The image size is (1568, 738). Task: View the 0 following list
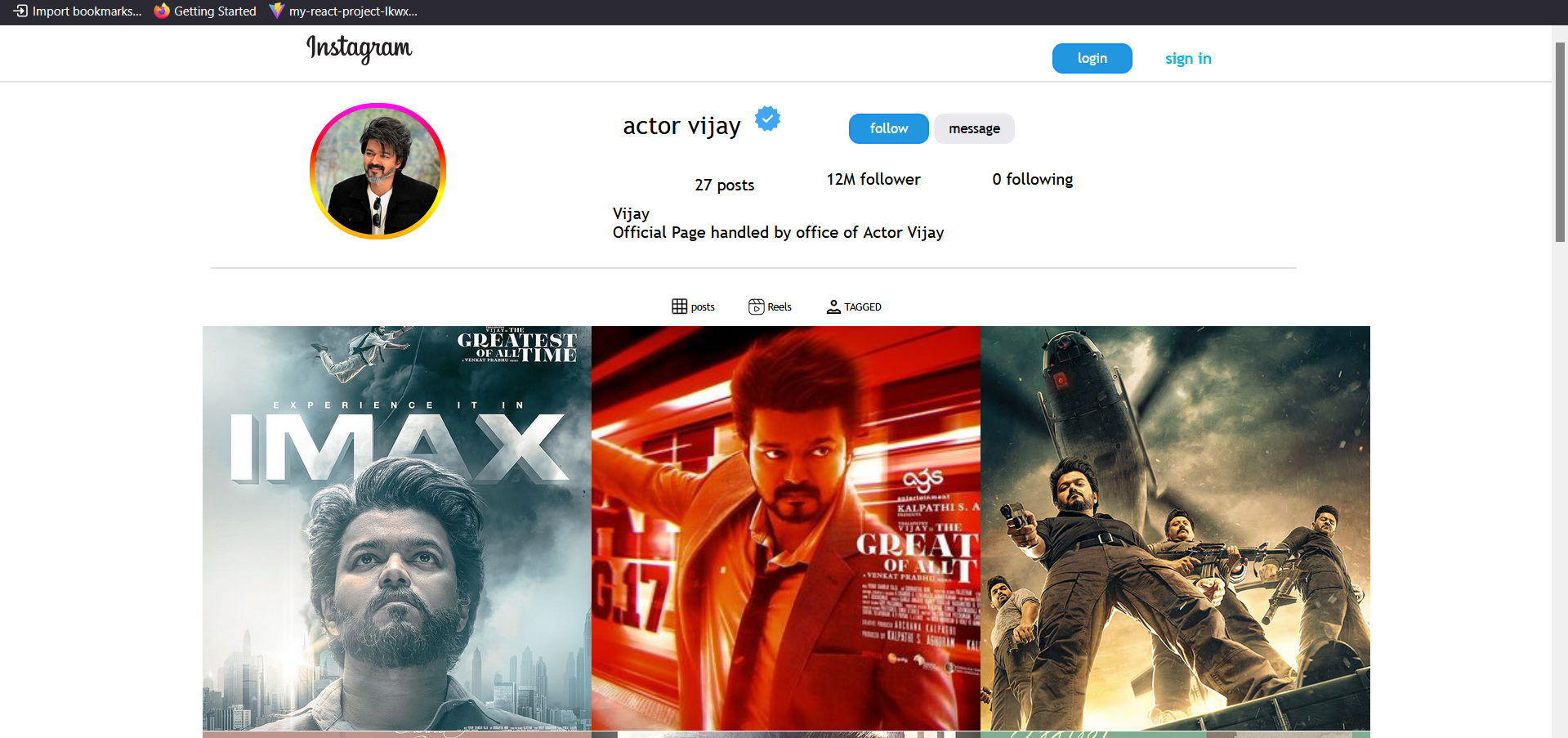pos(1033,179)
